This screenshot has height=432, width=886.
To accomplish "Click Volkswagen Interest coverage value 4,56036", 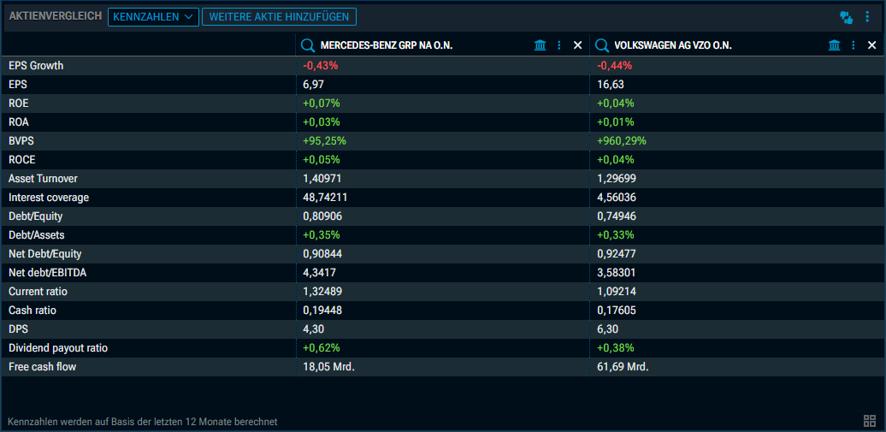I will point(616,198).
